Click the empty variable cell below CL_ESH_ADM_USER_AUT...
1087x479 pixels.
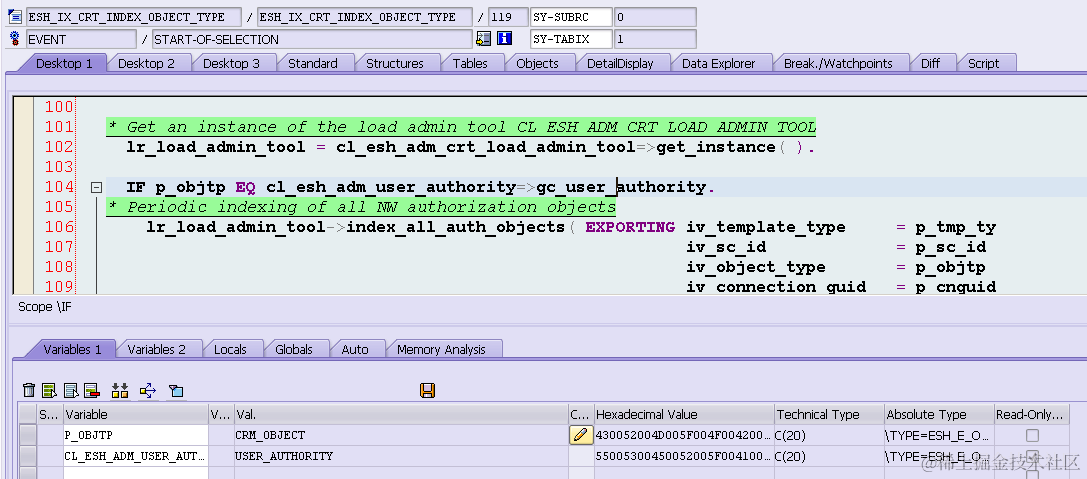coord(136,473)
